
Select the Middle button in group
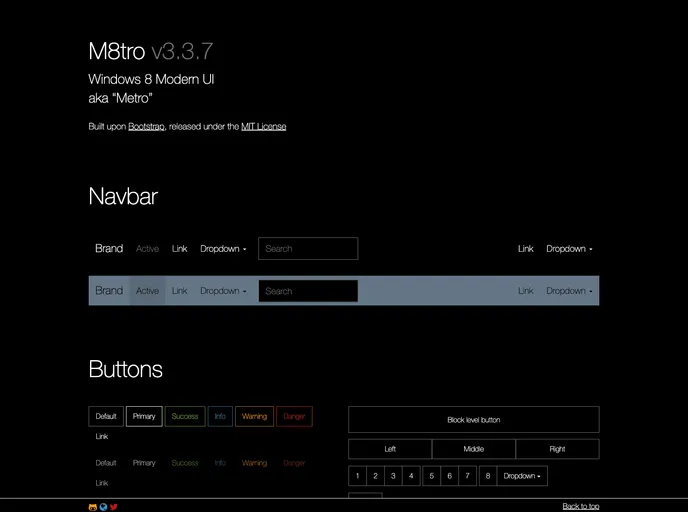(474, 449)
